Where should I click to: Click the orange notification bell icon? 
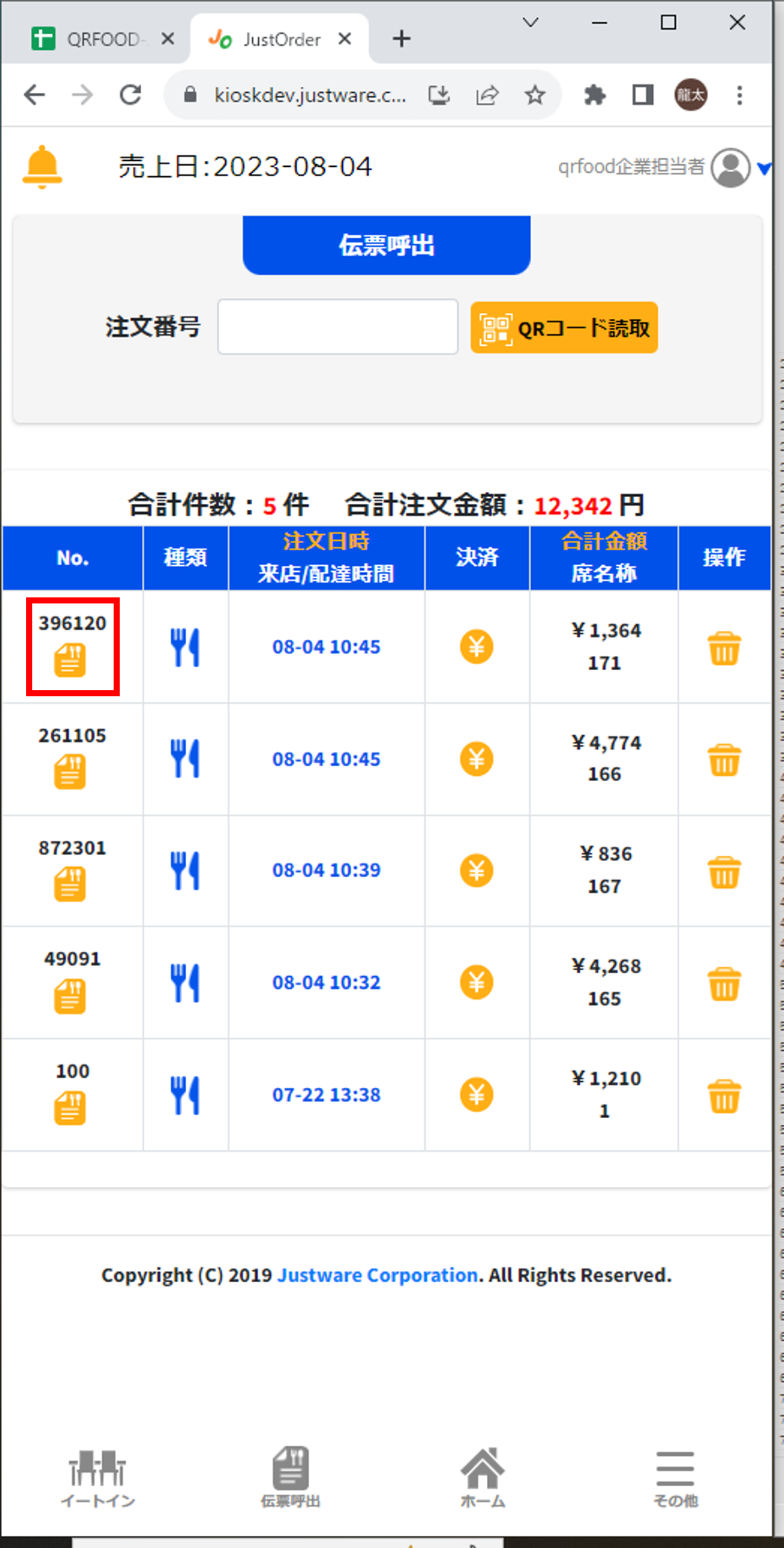[x=42, y=166]
